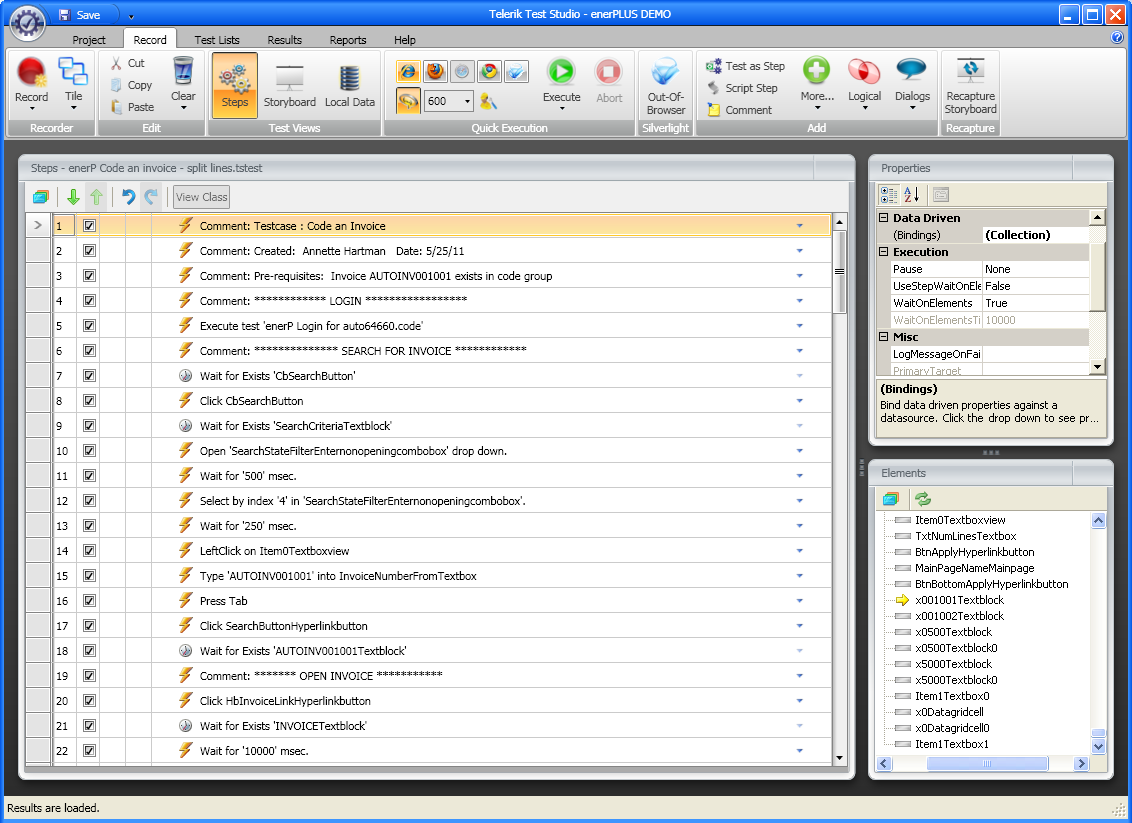Collapse the Data Driven property section
The width and height of the screenshot is (1132, 823).
pyautogui.click(x=884, y=218)
